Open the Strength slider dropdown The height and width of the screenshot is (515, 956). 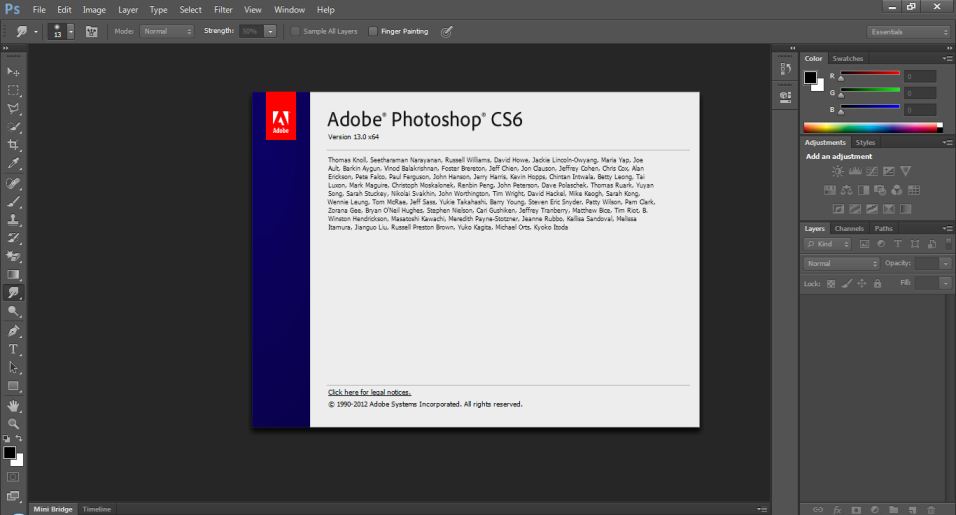point(270,31)
